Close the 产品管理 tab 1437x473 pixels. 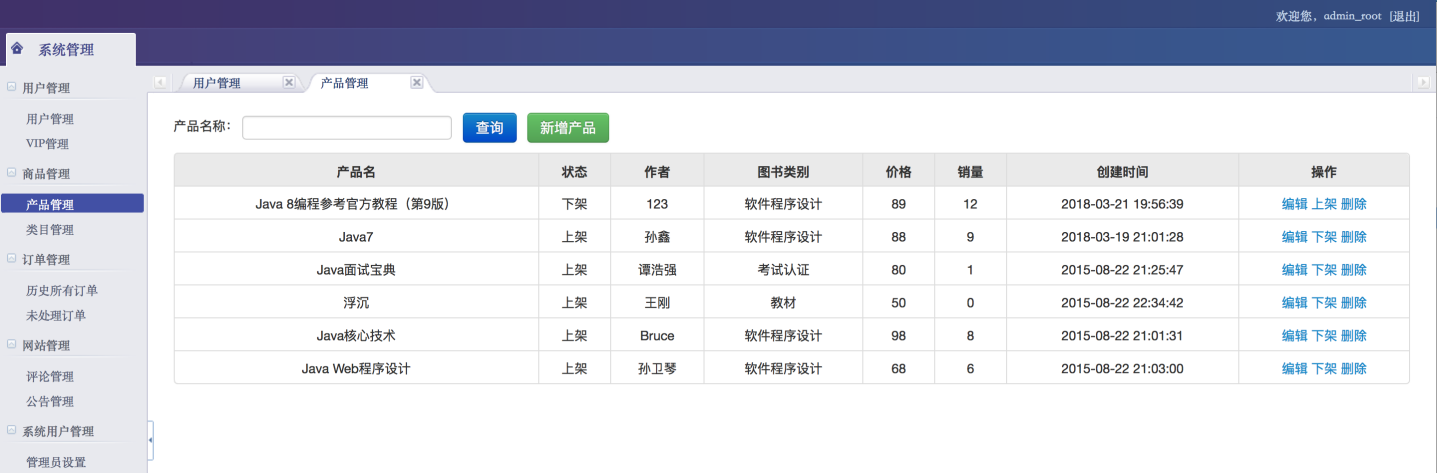pos(417,83)
